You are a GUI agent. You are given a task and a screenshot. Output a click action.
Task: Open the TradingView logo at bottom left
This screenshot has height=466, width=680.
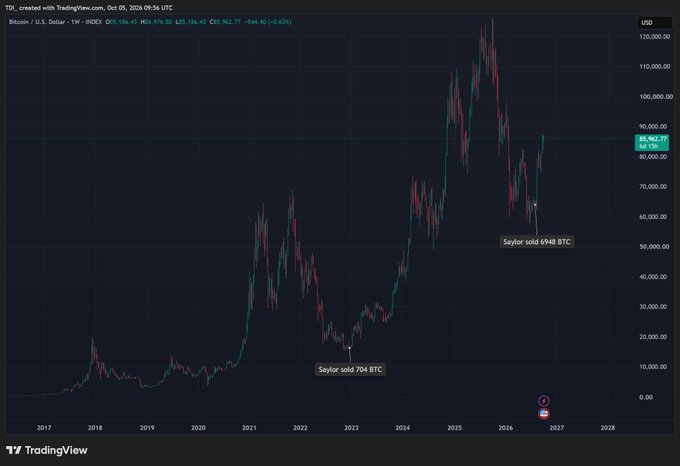[x=47, y=450]
